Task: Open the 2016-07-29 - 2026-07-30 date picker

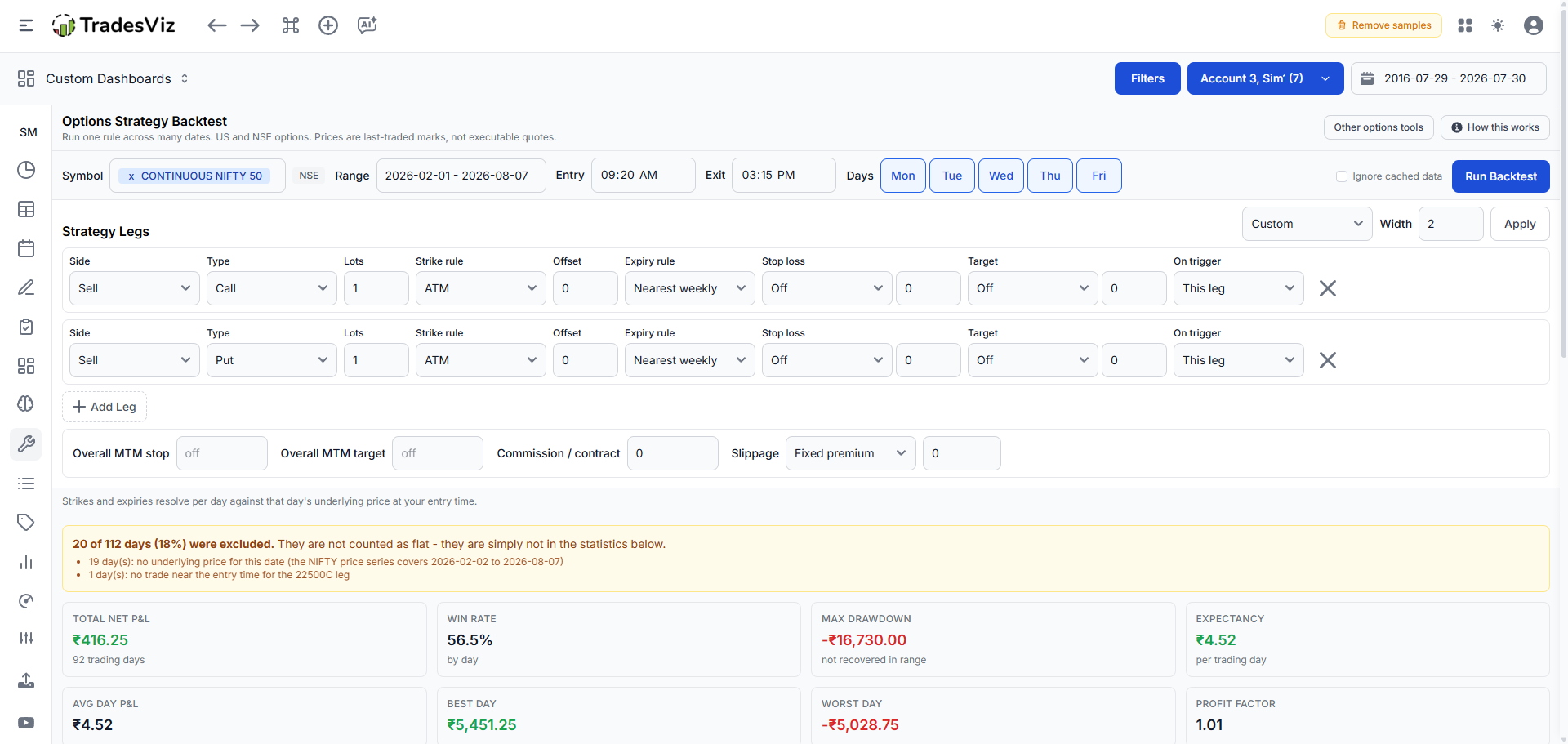Action: tap(1449, 78)
